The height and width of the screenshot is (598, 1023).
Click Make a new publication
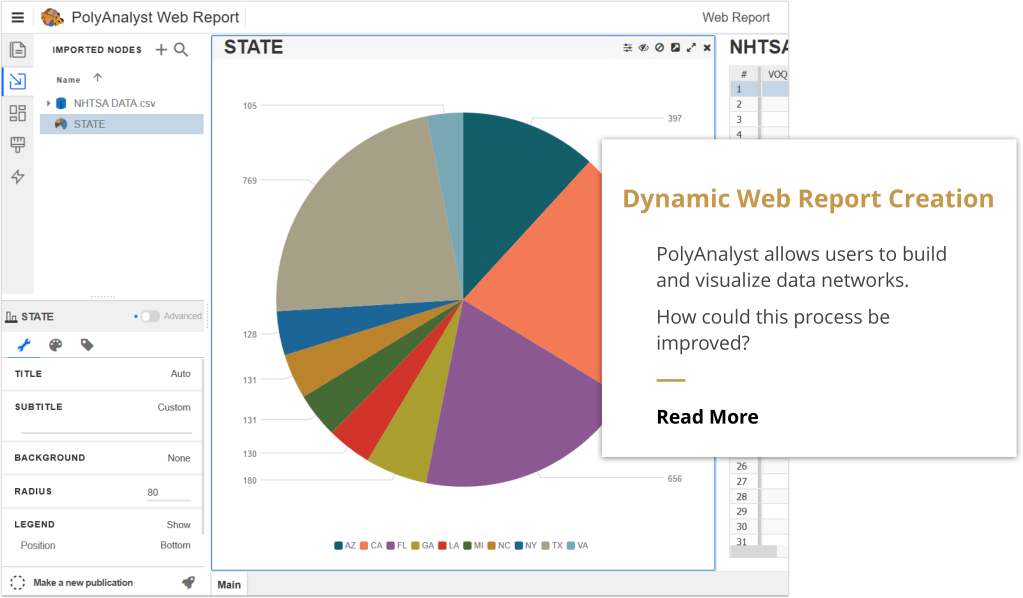click(x=82, y=582)
